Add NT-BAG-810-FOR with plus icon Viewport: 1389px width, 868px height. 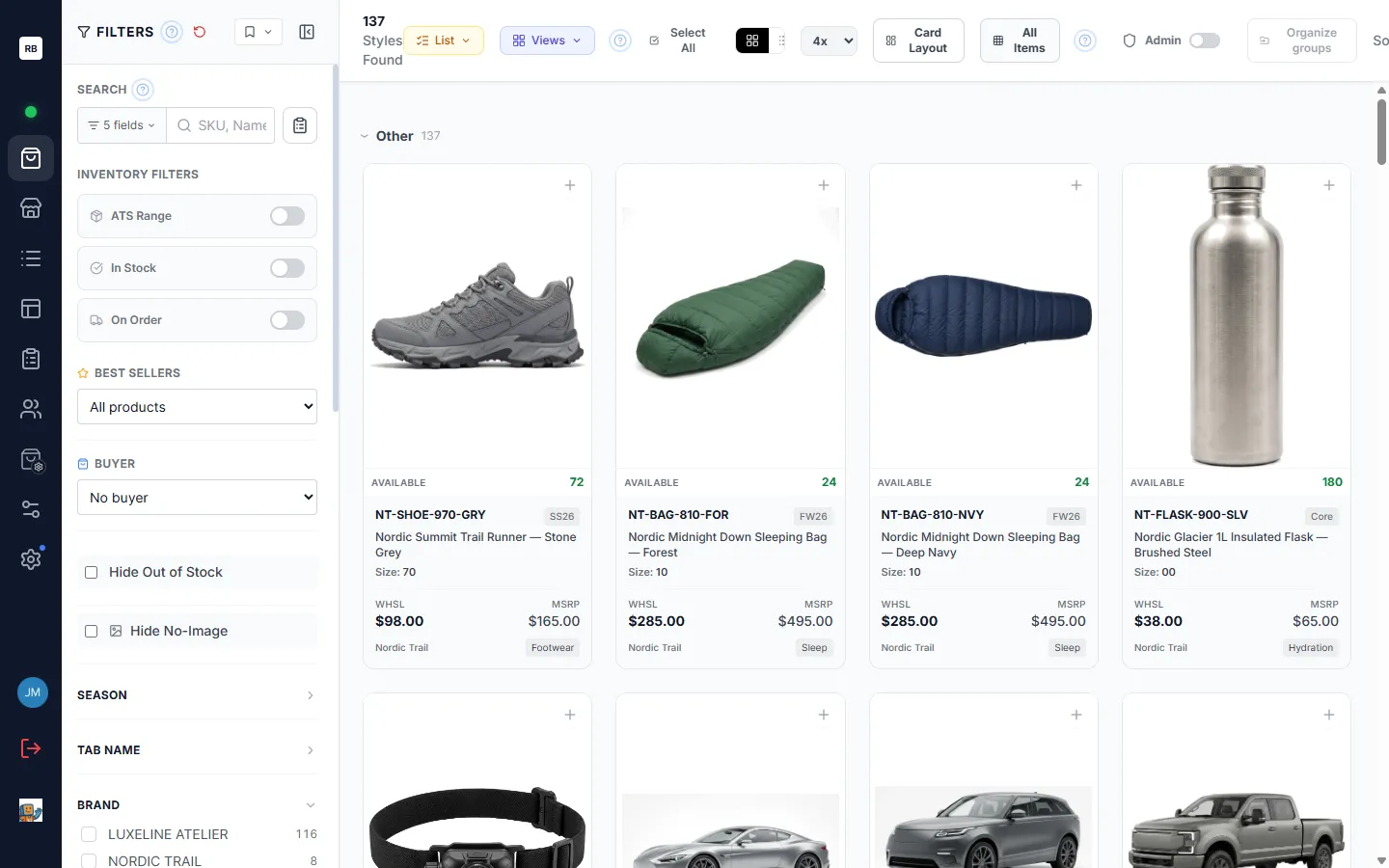[x=824, y=185]
